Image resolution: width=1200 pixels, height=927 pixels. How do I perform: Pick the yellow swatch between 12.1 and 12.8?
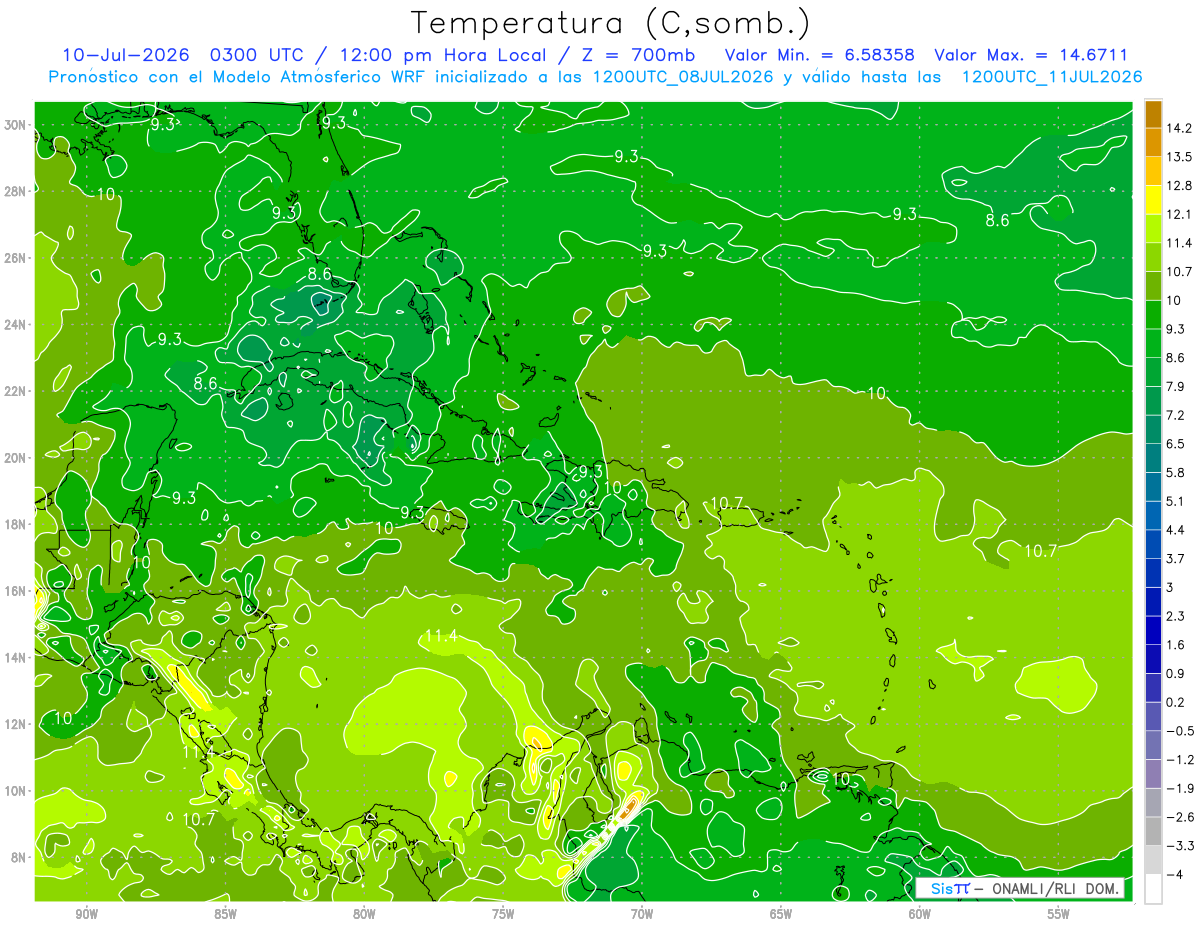pos(1152,200)
